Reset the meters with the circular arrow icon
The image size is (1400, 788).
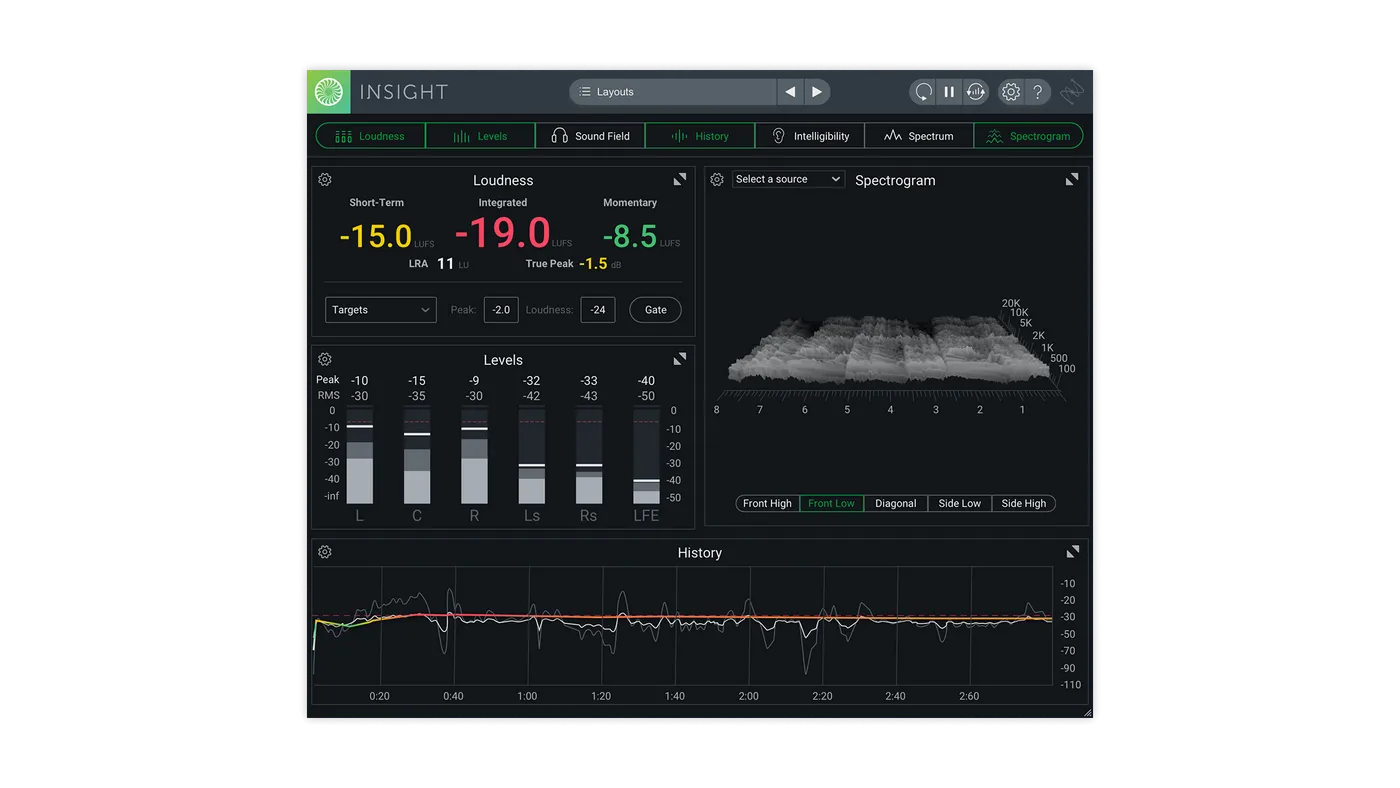[923, 92]
